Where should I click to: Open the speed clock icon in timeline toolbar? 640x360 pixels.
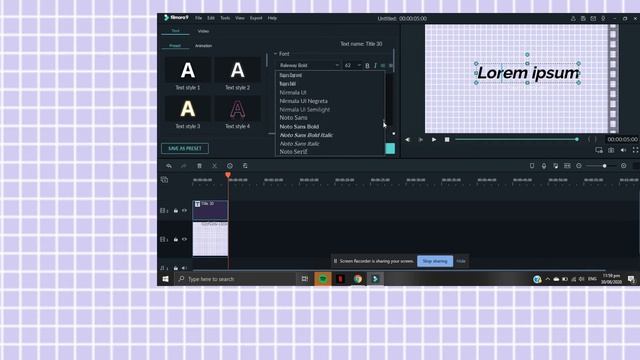[230, 166]
